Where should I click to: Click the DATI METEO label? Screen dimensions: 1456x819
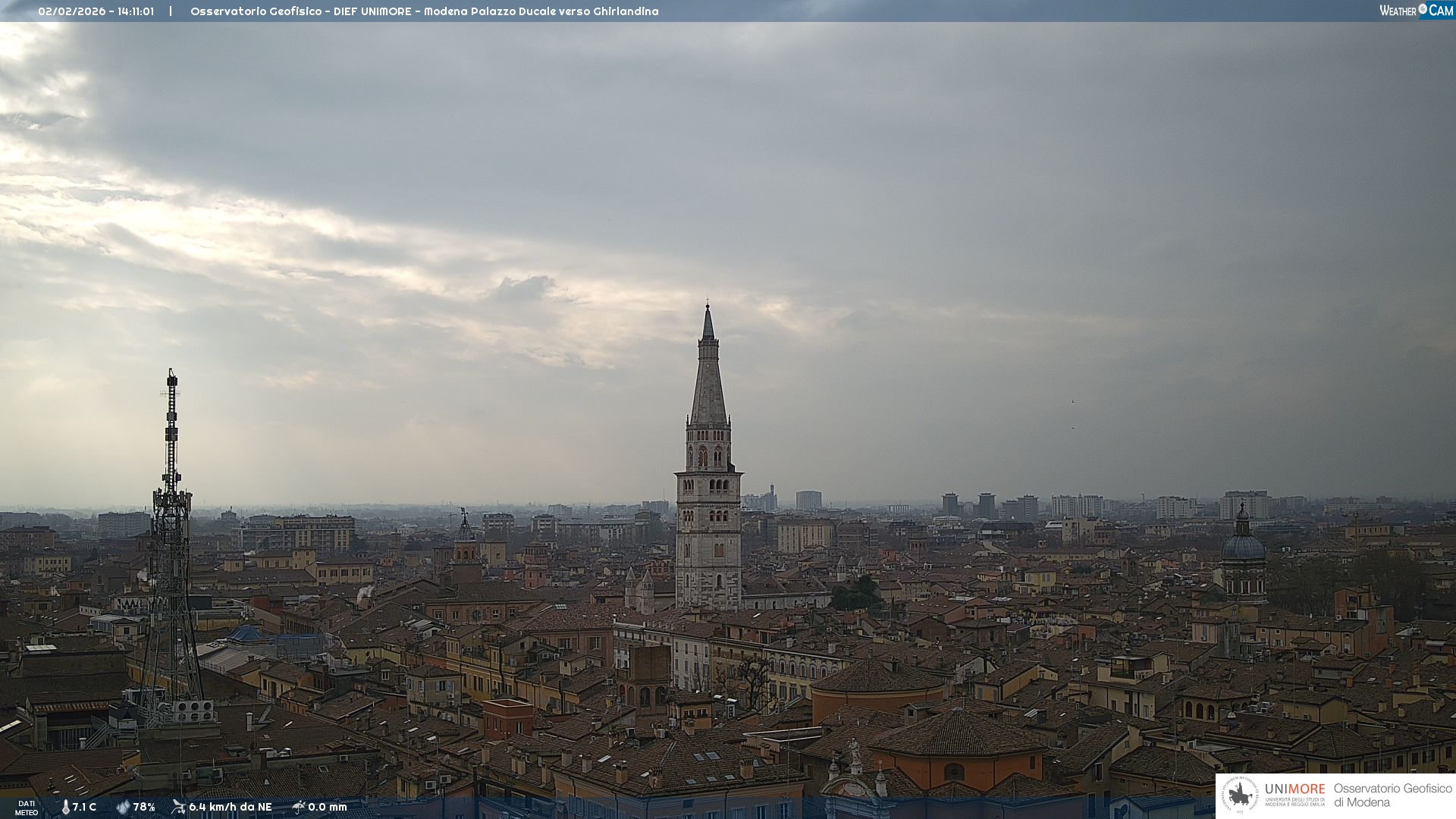(27, 808)
